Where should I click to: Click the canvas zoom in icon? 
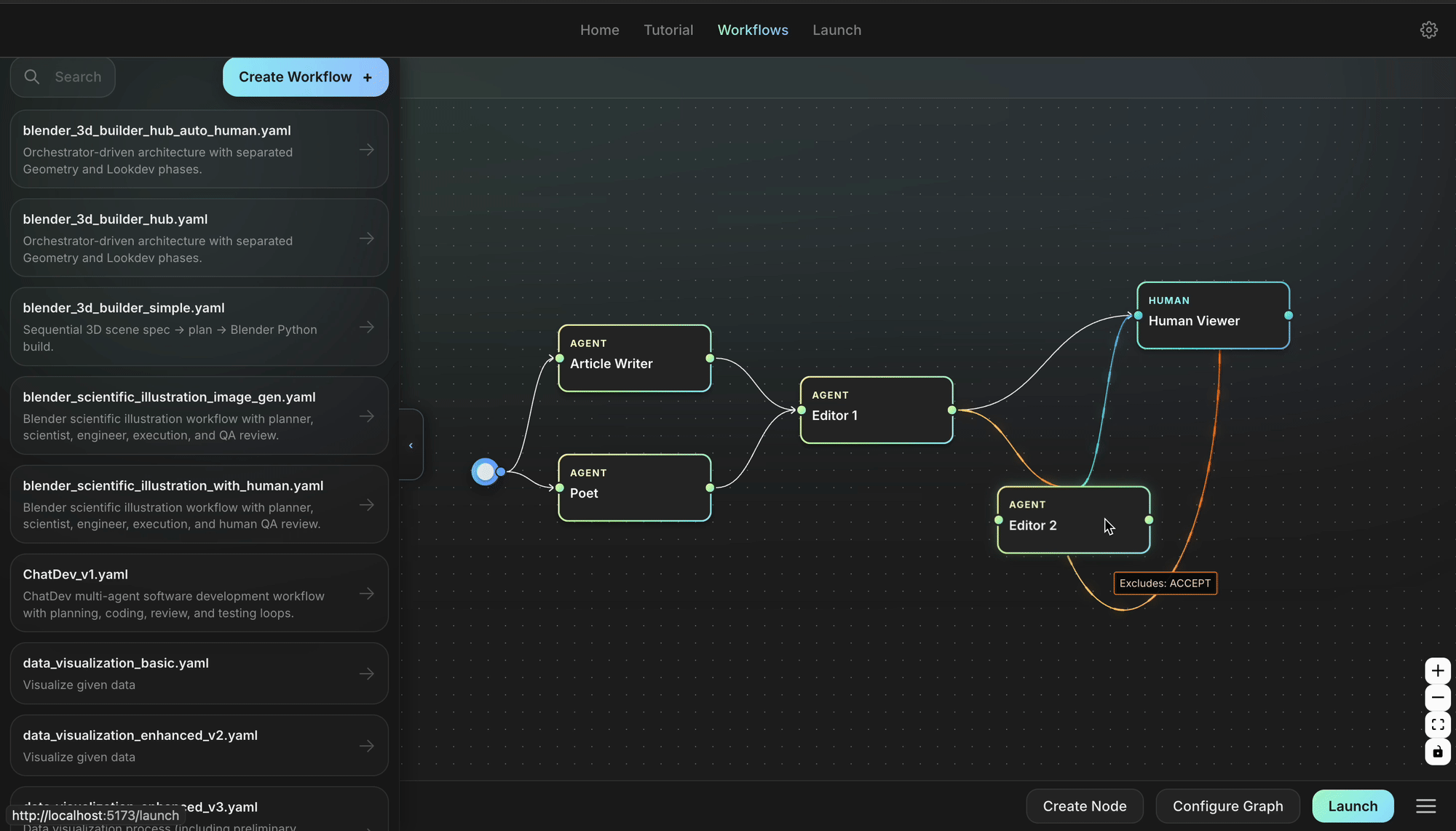coord(1437,670)
